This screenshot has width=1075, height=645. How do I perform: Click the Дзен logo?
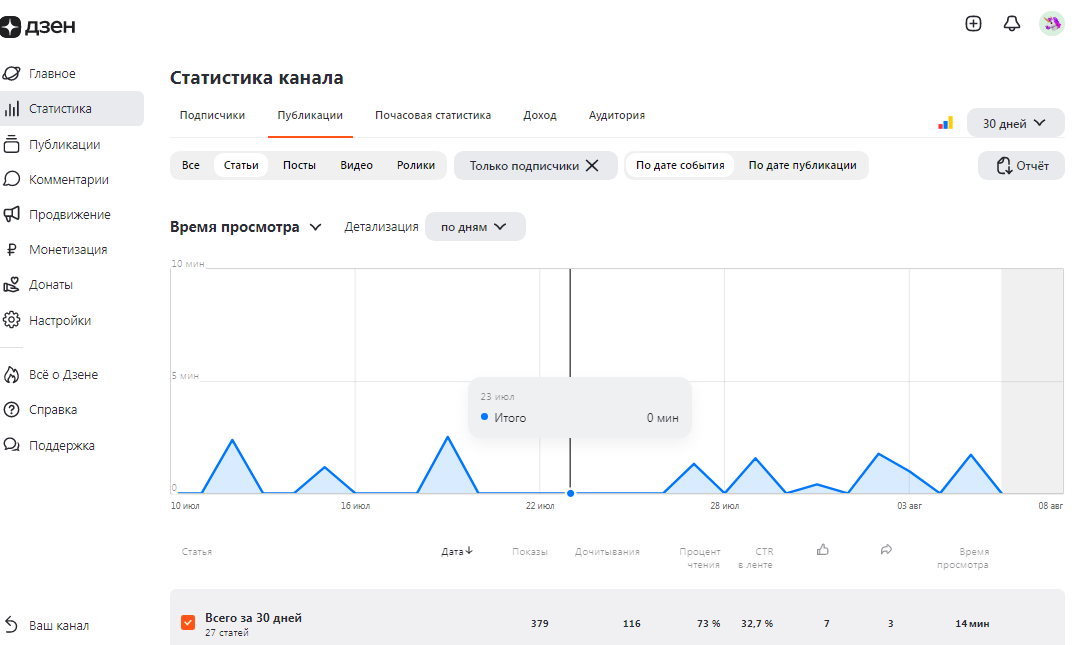point(38,26)
